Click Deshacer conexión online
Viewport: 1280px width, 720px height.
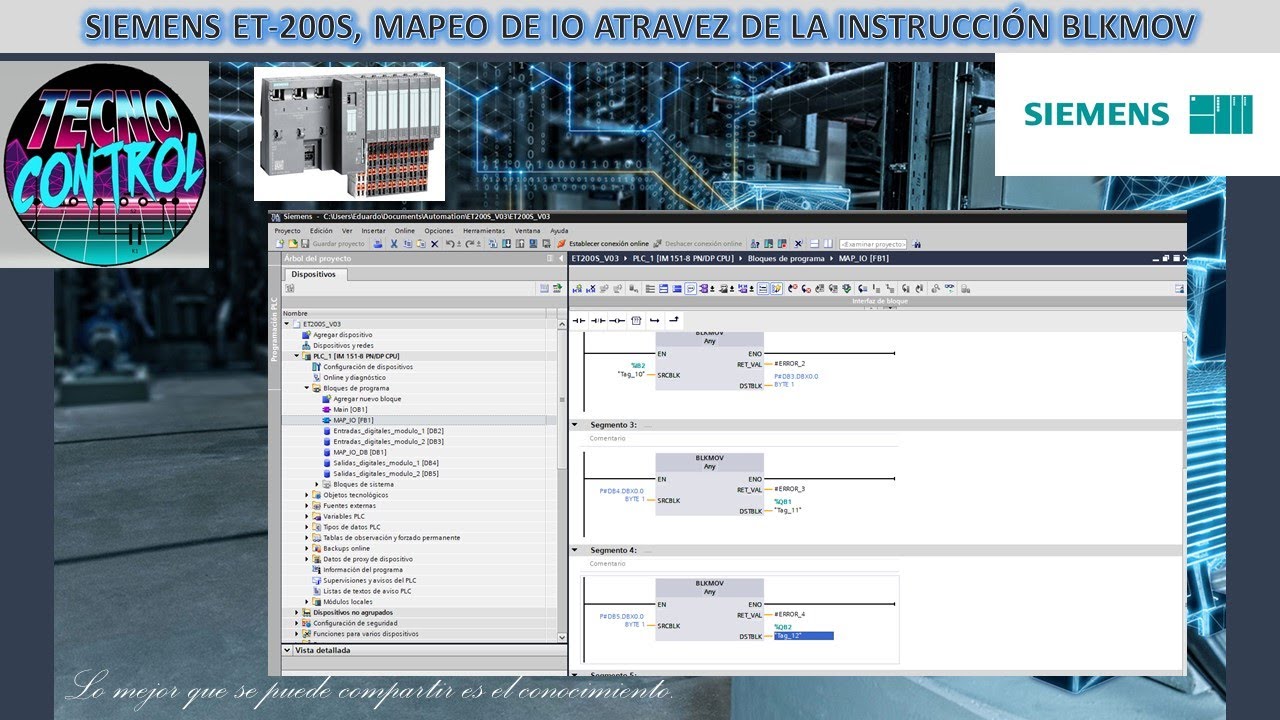697,243
